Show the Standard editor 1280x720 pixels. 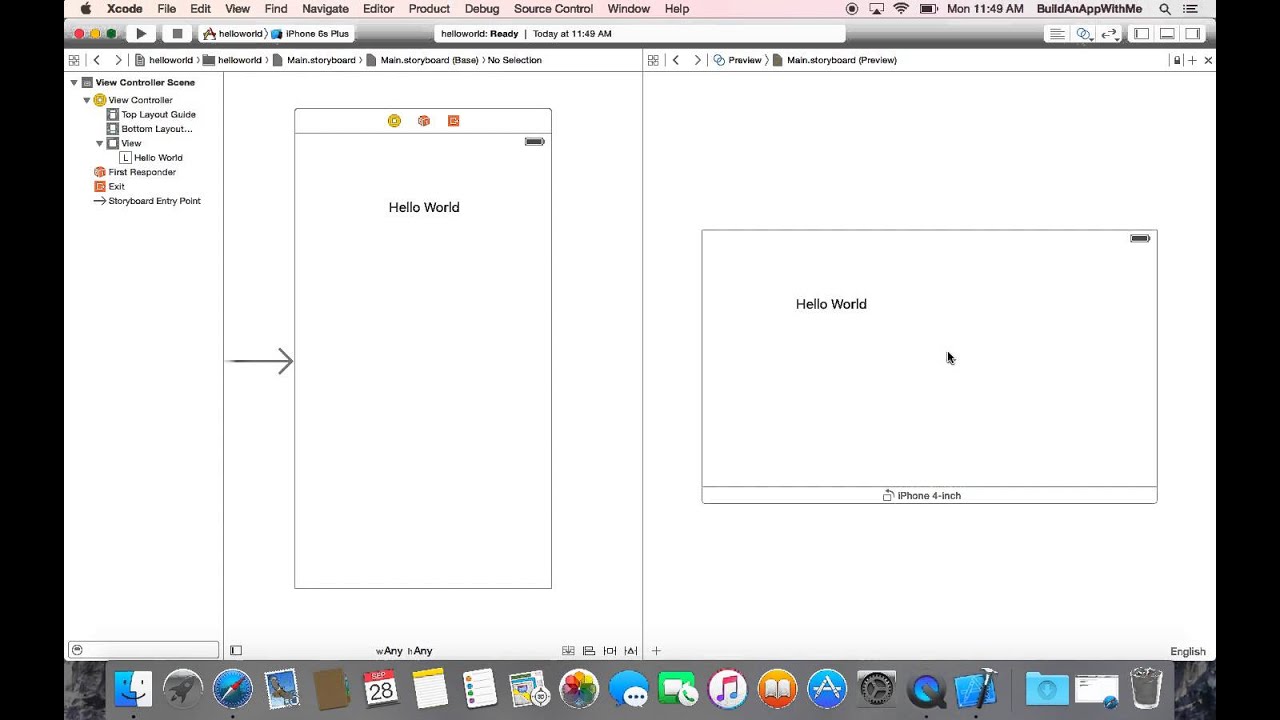1057,34
